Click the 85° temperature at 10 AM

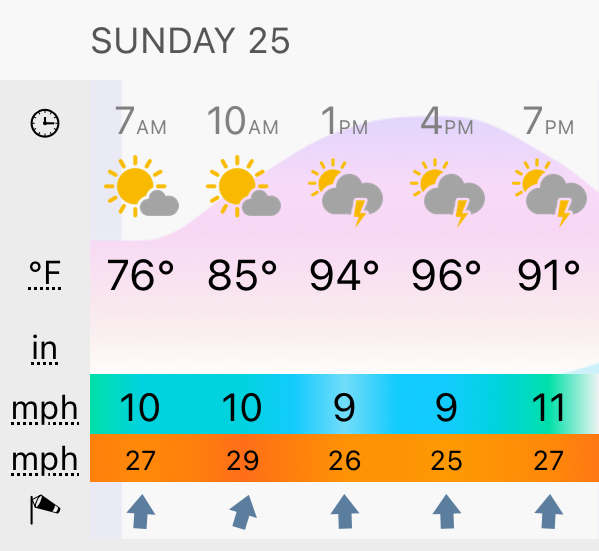click(x=242, y=275)
